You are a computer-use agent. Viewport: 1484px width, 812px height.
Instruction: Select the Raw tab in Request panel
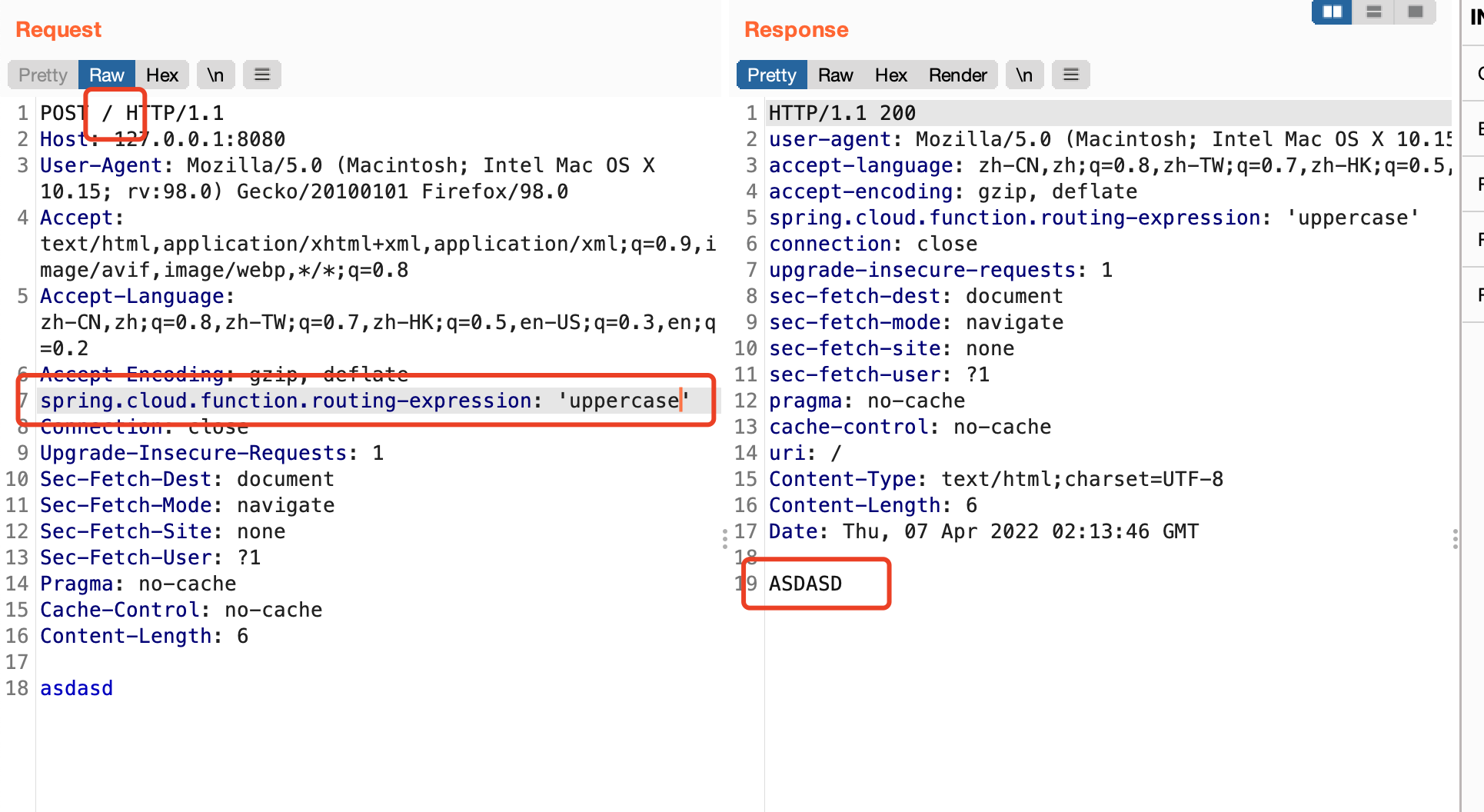107,75
